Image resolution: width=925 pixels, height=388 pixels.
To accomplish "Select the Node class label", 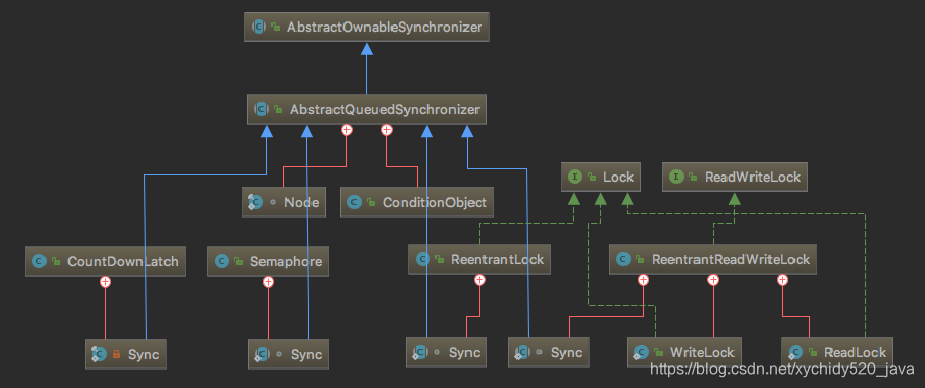I will pyautogui.click(x=301, y=202).
